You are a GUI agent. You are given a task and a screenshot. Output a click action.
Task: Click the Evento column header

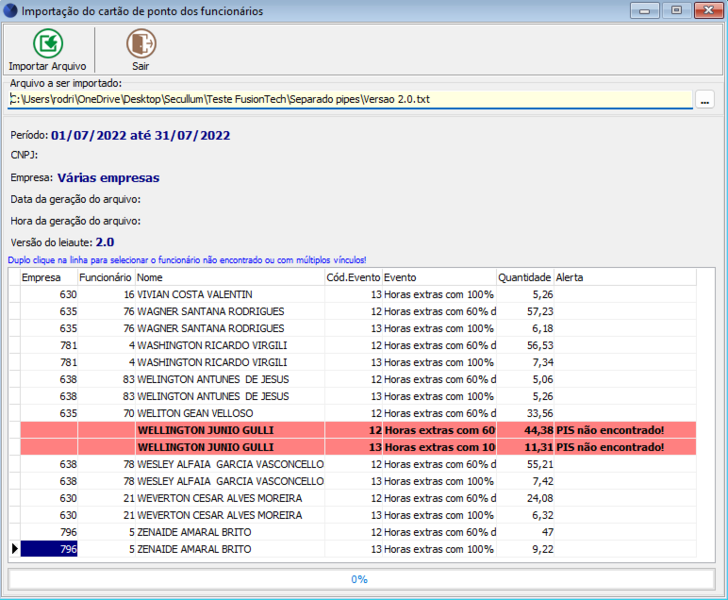440,277
